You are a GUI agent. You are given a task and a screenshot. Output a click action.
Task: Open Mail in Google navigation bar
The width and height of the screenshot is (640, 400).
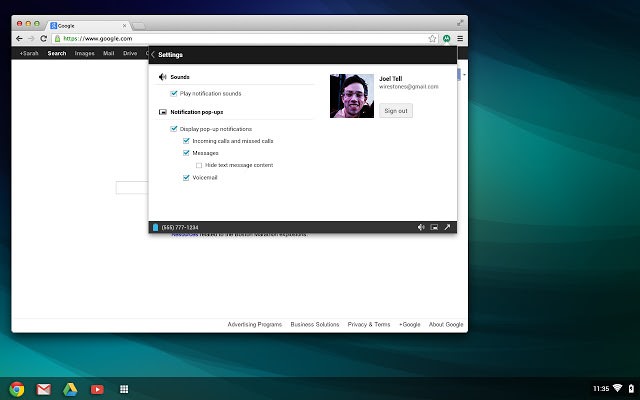(x=108, y=53)
